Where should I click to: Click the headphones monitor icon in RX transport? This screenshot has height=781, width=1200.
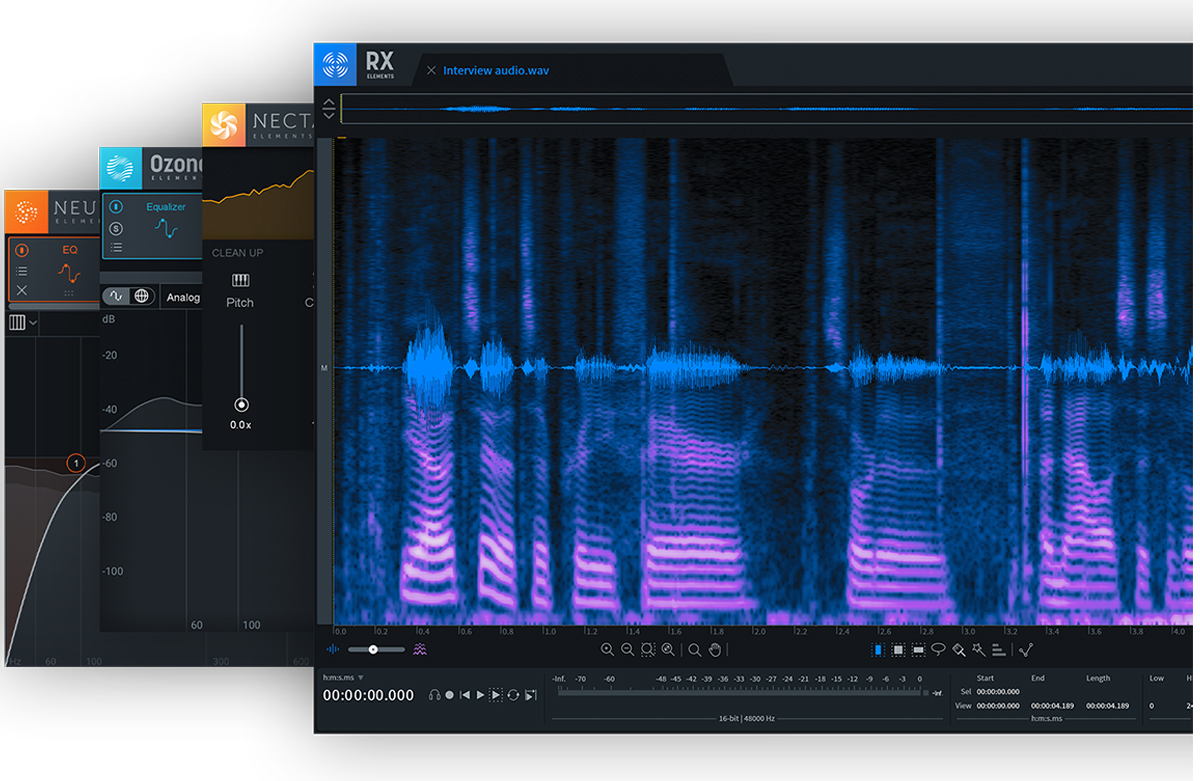(x=434, y=695)
